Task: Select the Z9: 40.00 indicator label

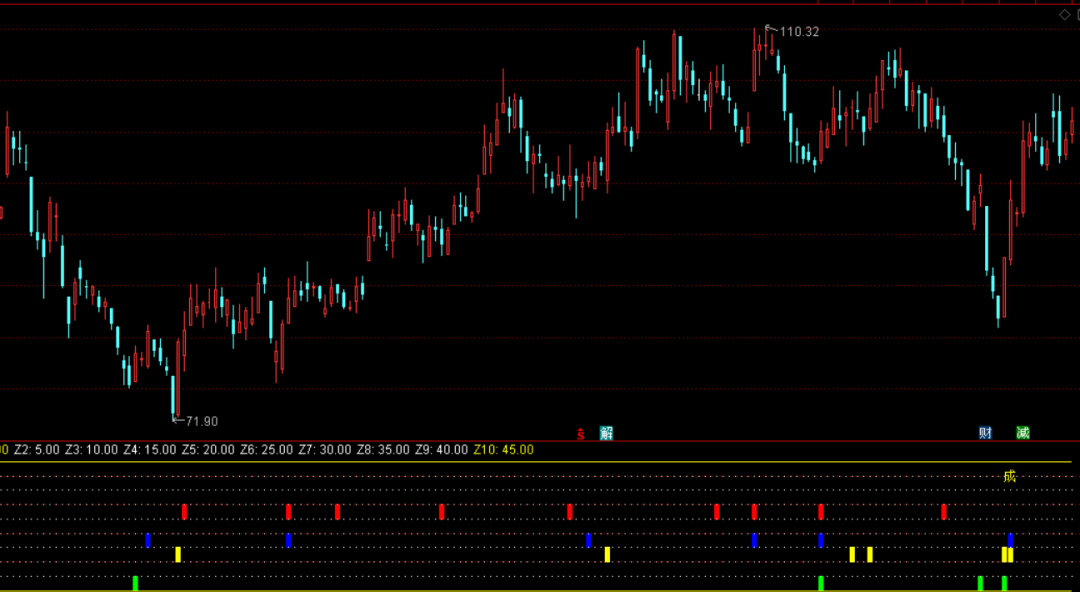Action: pos(442,450)
